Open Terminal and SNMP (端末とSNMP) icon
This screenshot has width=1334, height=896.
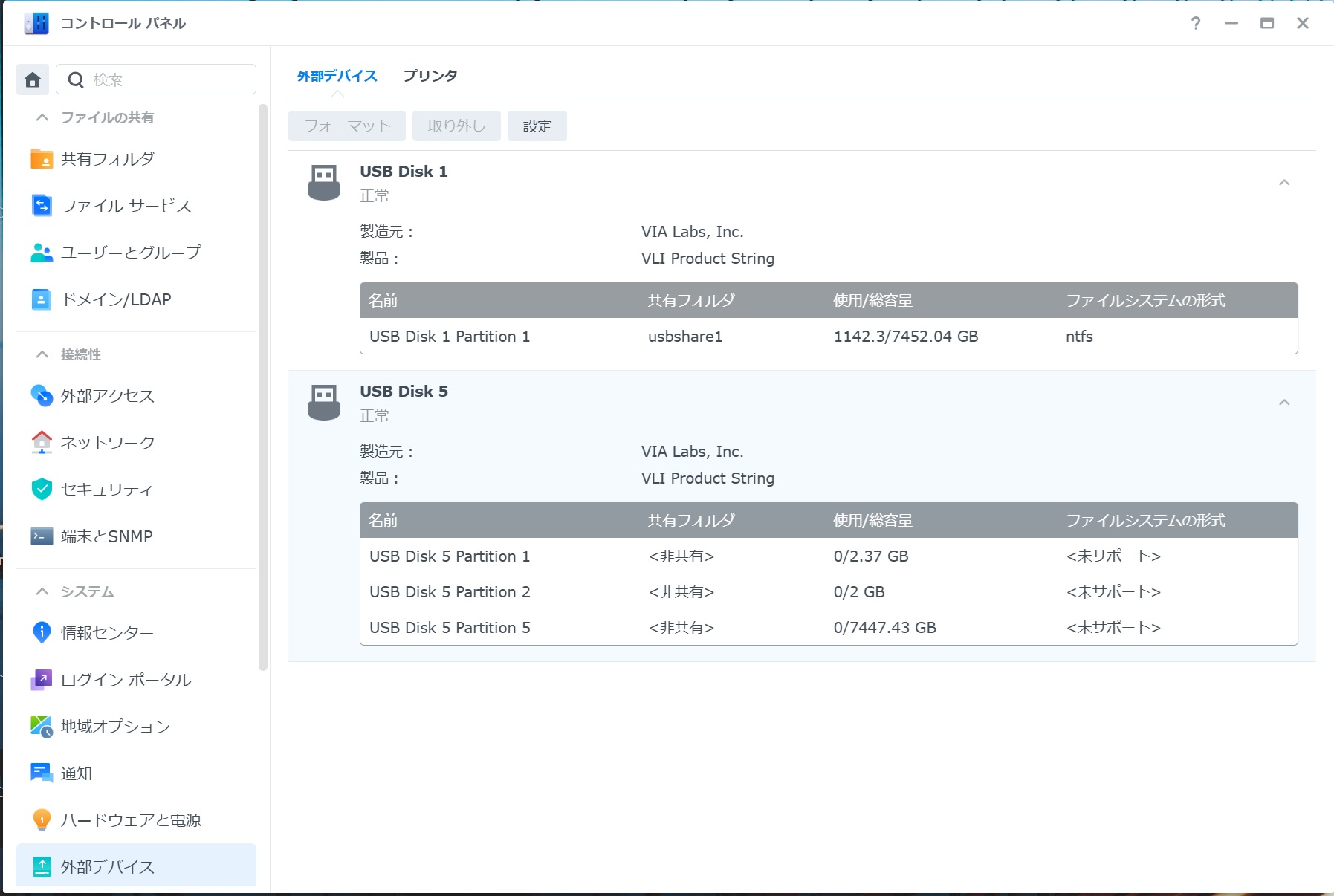[x=42, y=536]
